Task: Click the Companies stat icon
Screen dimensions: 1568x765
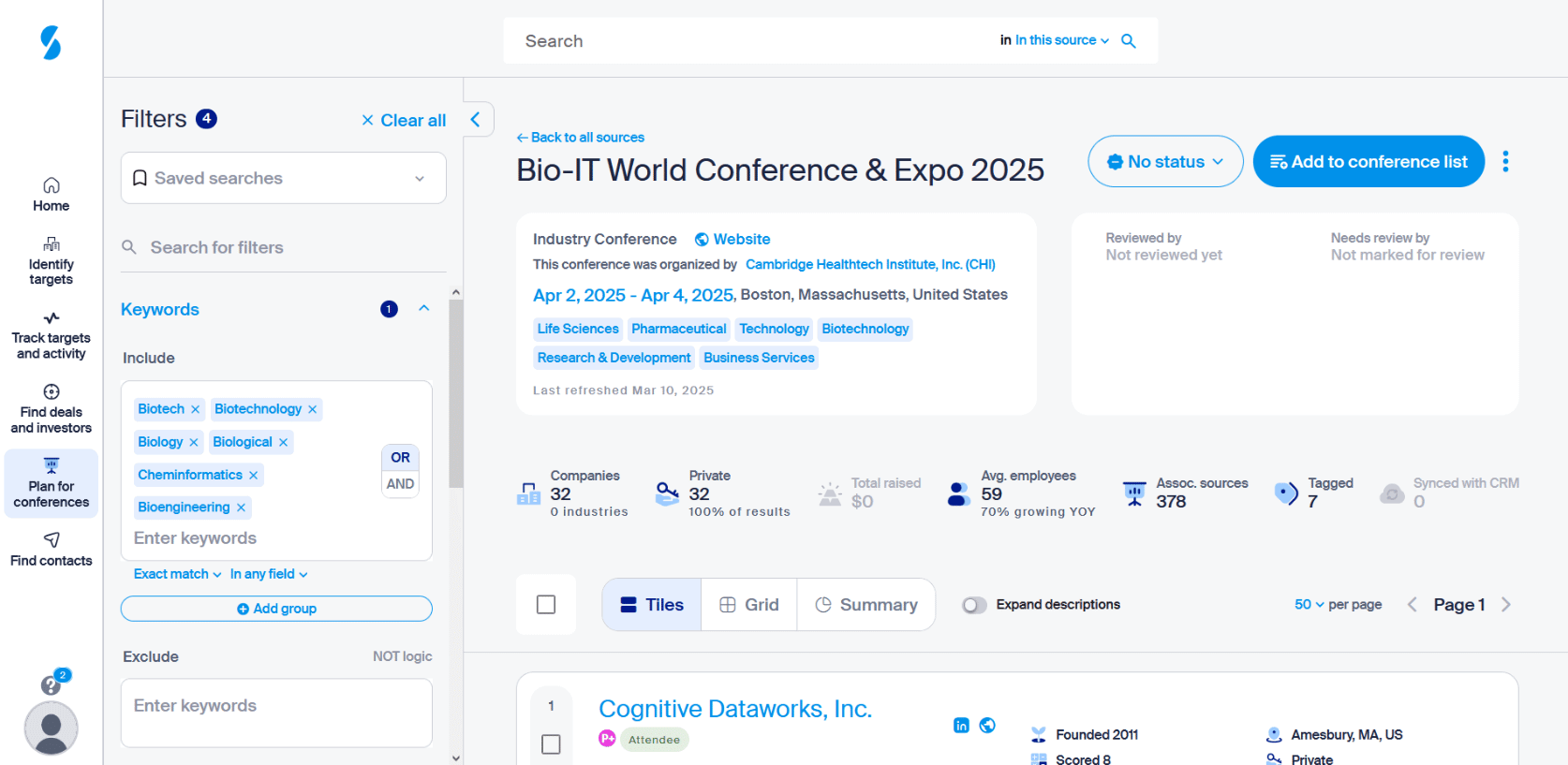Action: click(528, 493)
